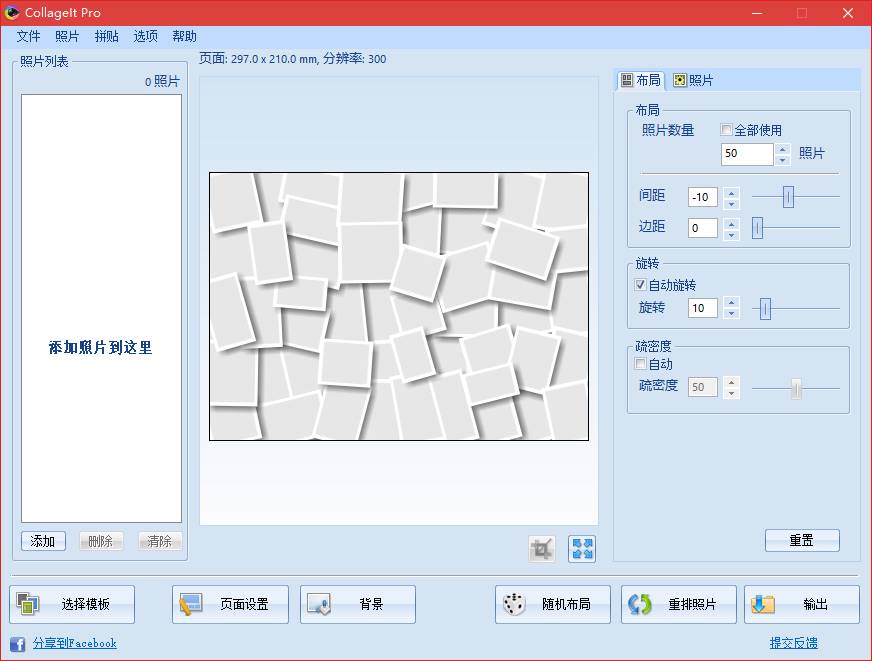Open the 背景 background settings
The image size is (872, 661).
(x=358, y=604)
